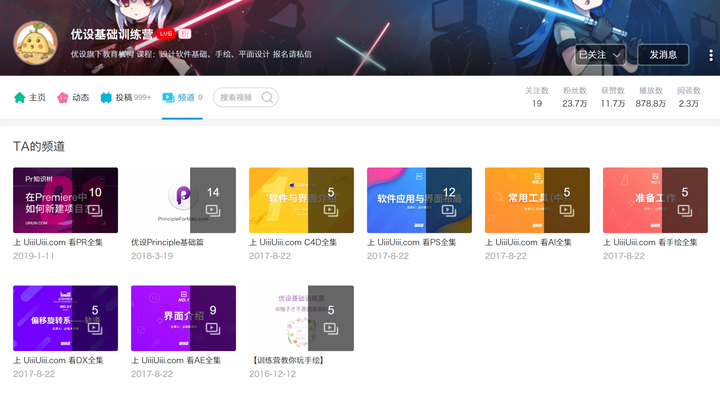Image resolution: width=720 pixels, height=395 pixels.
Task: Click the 已关注 follow button
Action: 600,55
